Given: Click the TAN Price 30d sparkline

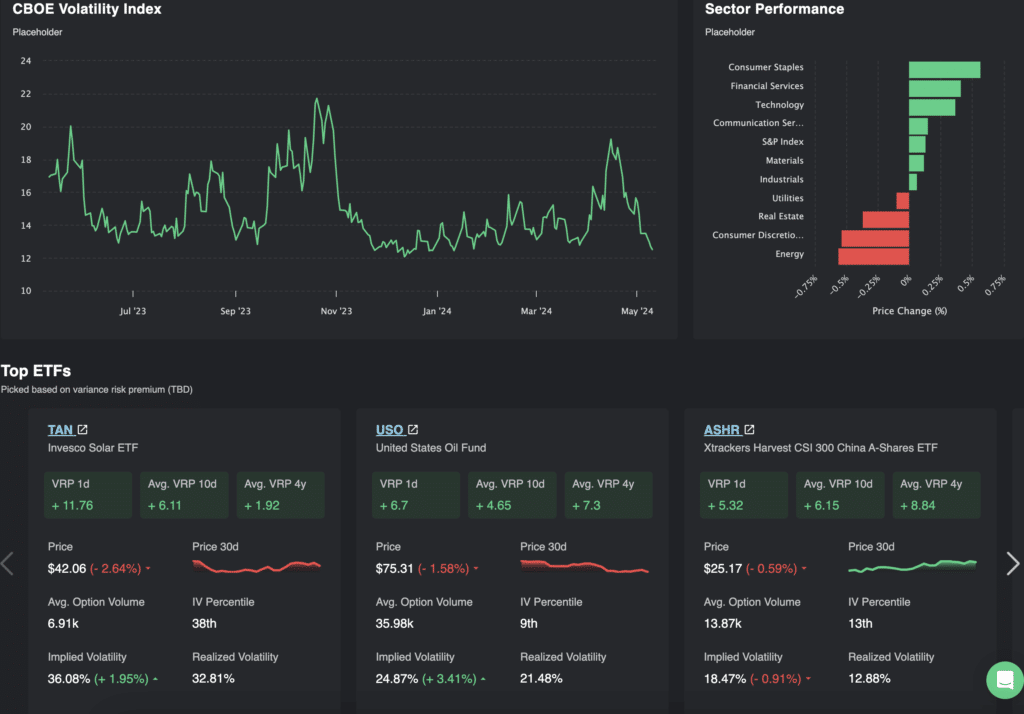Looking at the screenshot, I should pos(257,566).
